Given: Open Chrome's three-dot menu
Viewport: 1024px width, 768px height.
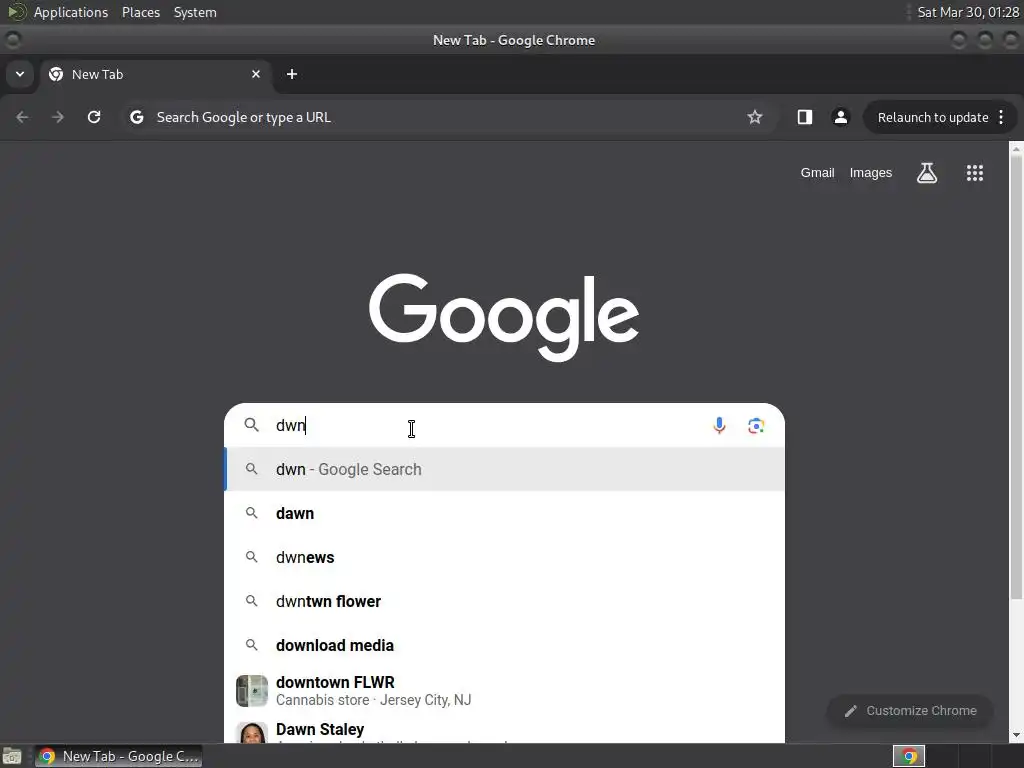Looking at the screenshot, I should pyautogui.click(x=1001, y=117).
